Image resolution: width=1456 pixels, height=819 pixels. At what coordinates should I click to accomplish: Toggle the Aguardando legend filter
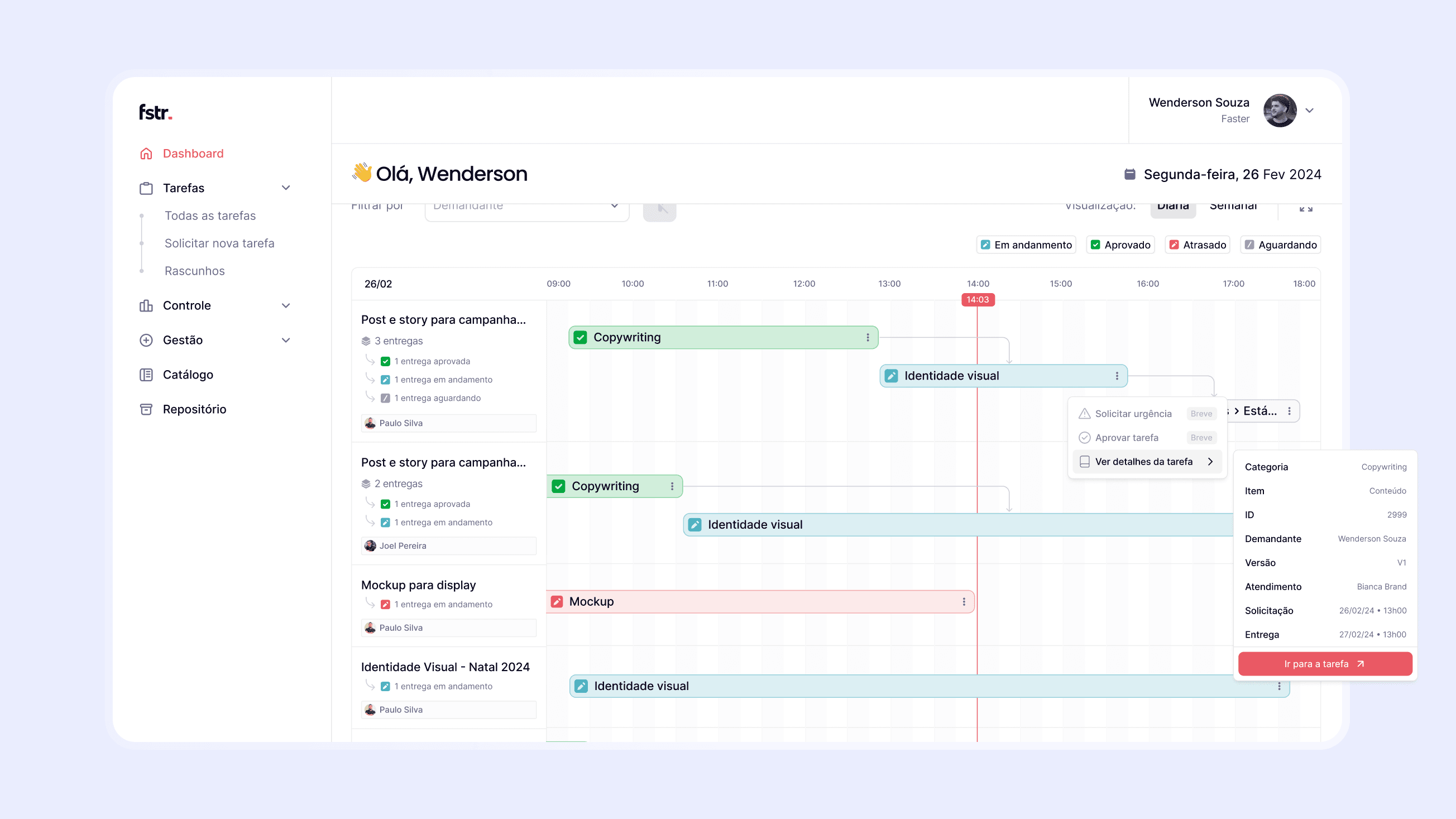tap(1281, 245)
